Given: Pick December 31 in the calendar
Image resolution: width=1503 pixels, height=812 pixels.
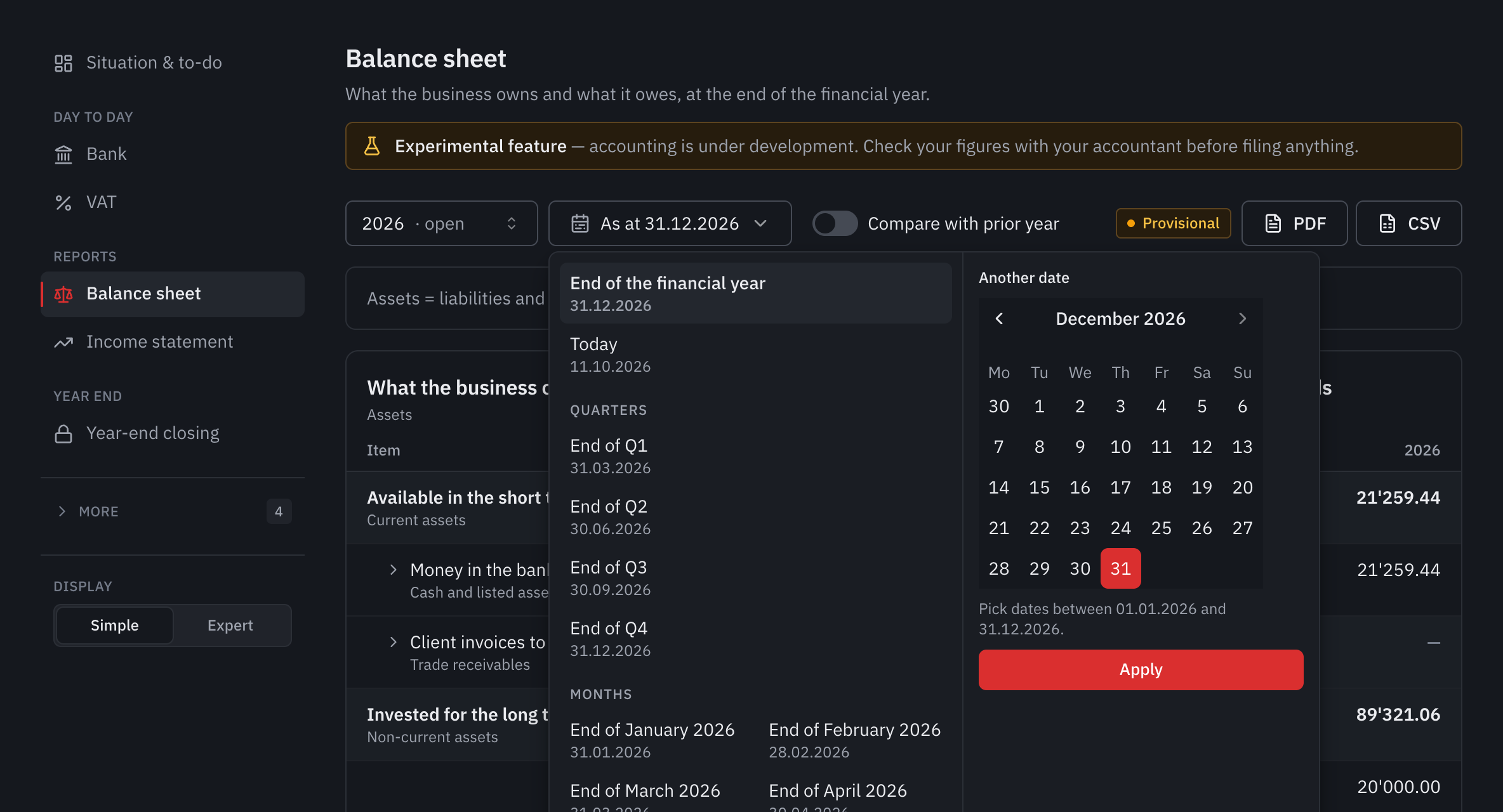Looking at the screenshot, I should click(1121, 568).
